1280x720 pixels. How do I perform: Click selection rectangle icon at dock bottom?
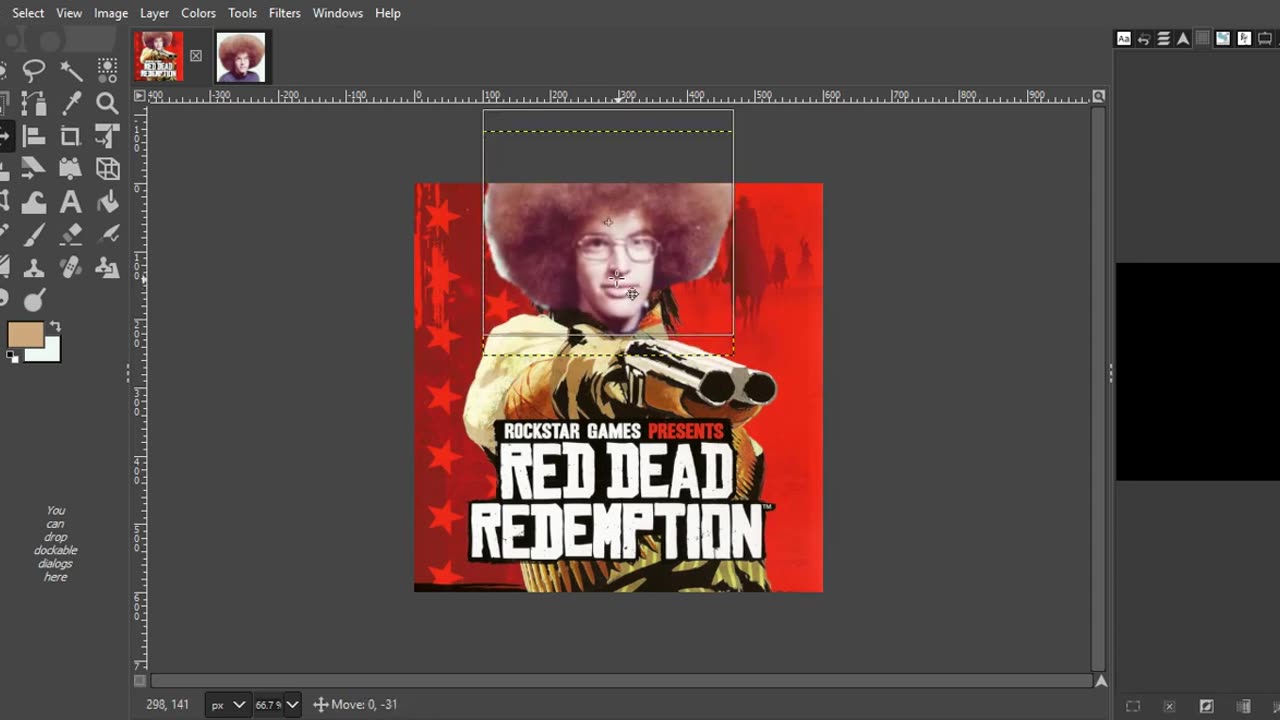pyautogui.click(x=1132, y=706)
